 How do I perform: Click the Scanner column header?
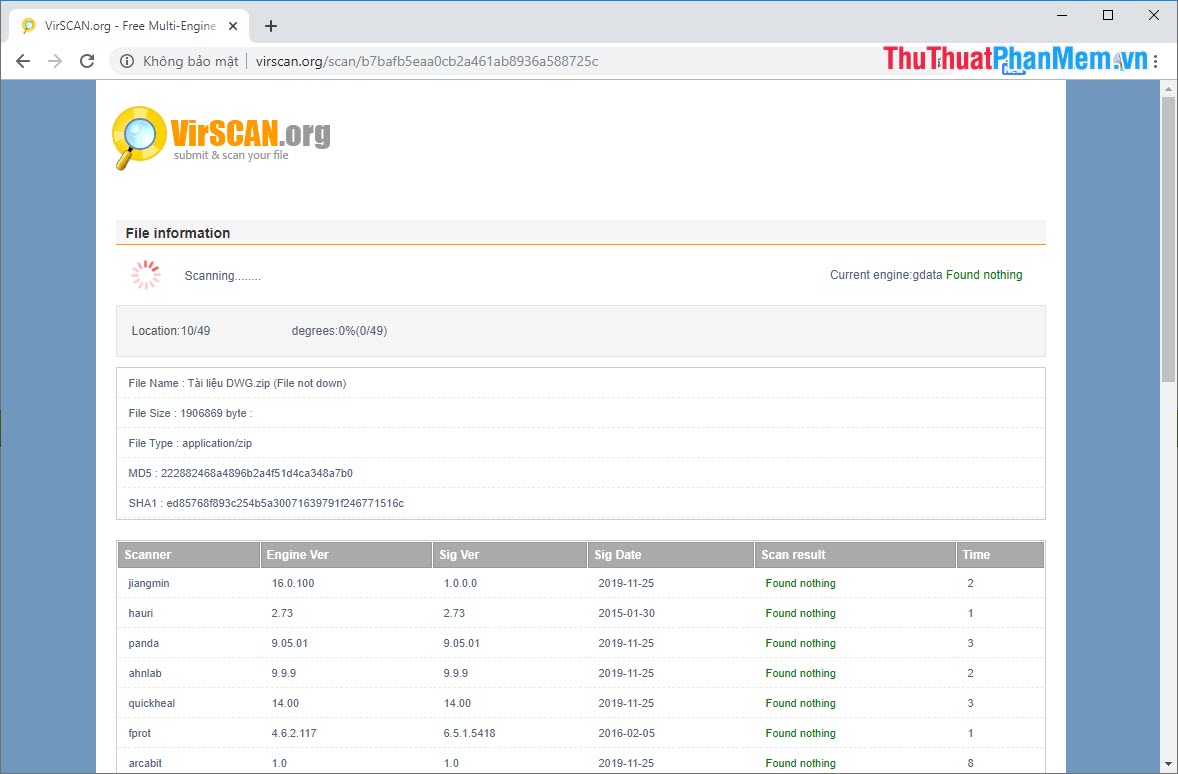[145, 554]
